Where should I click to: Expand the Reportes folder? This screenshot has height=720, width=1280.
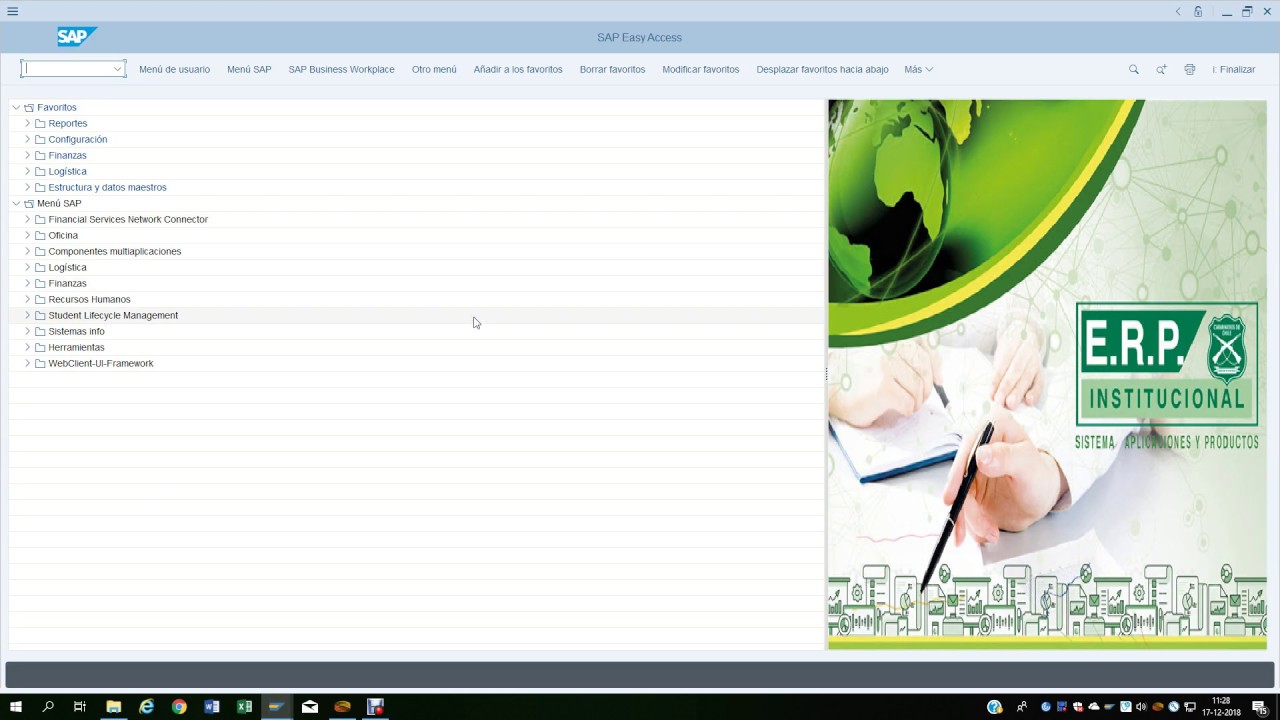pos(27,123)
